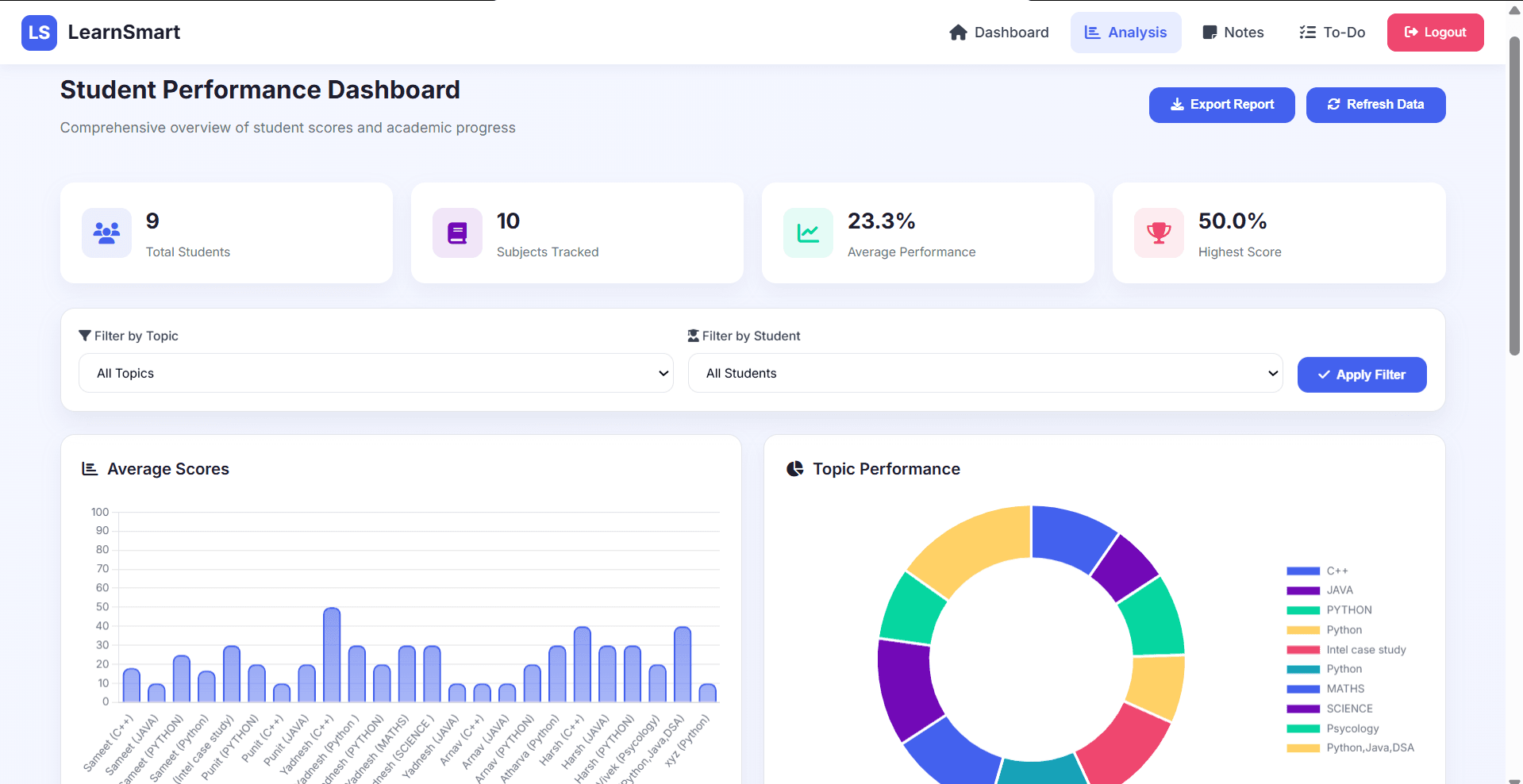Toggle the MATHS legend entry
Image resolution: width=1523 pixels, height=784 pixels.
1325,689
